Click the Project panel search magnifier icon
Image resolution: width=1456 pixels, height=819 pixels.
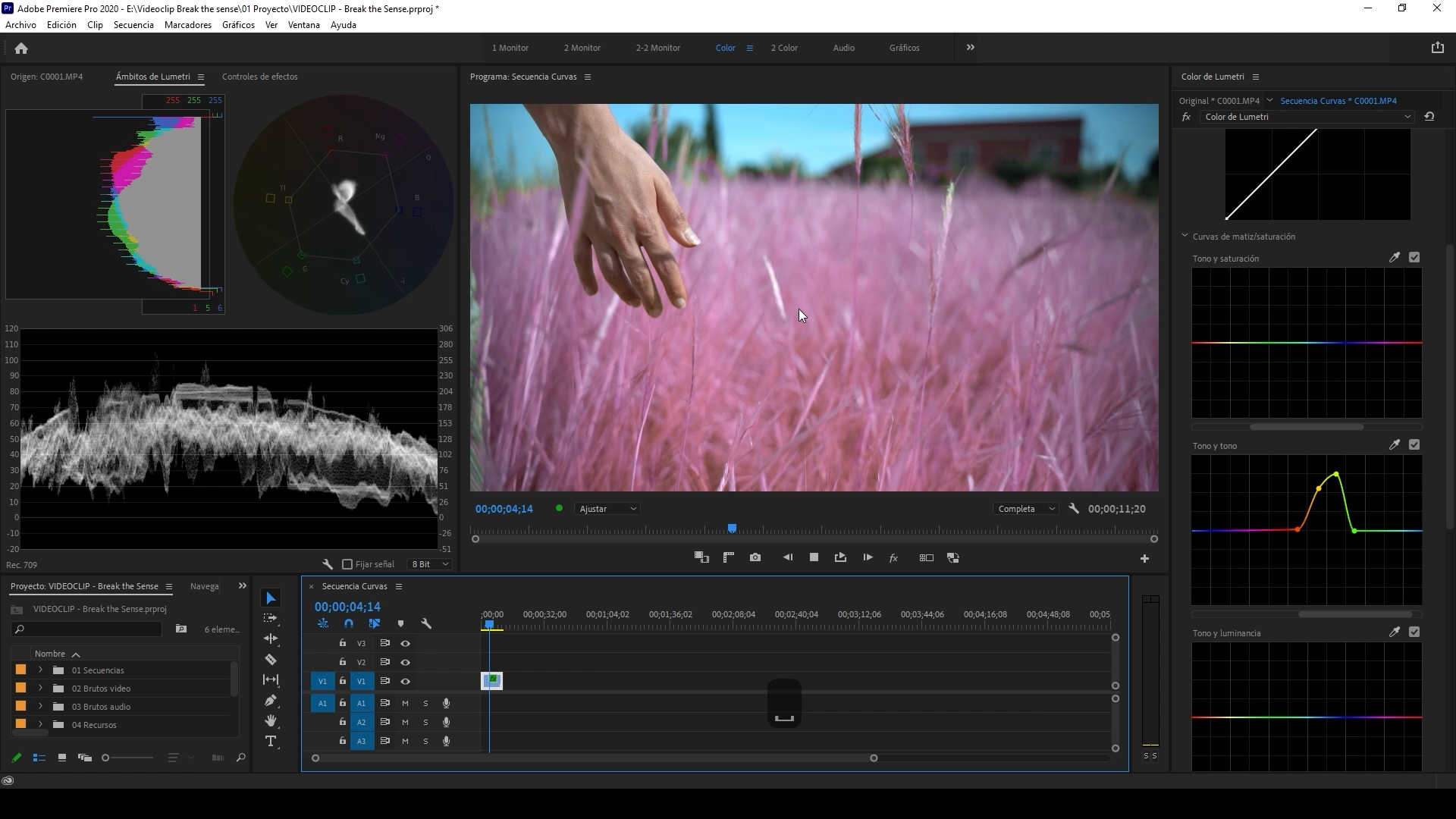tap(240, 758)
